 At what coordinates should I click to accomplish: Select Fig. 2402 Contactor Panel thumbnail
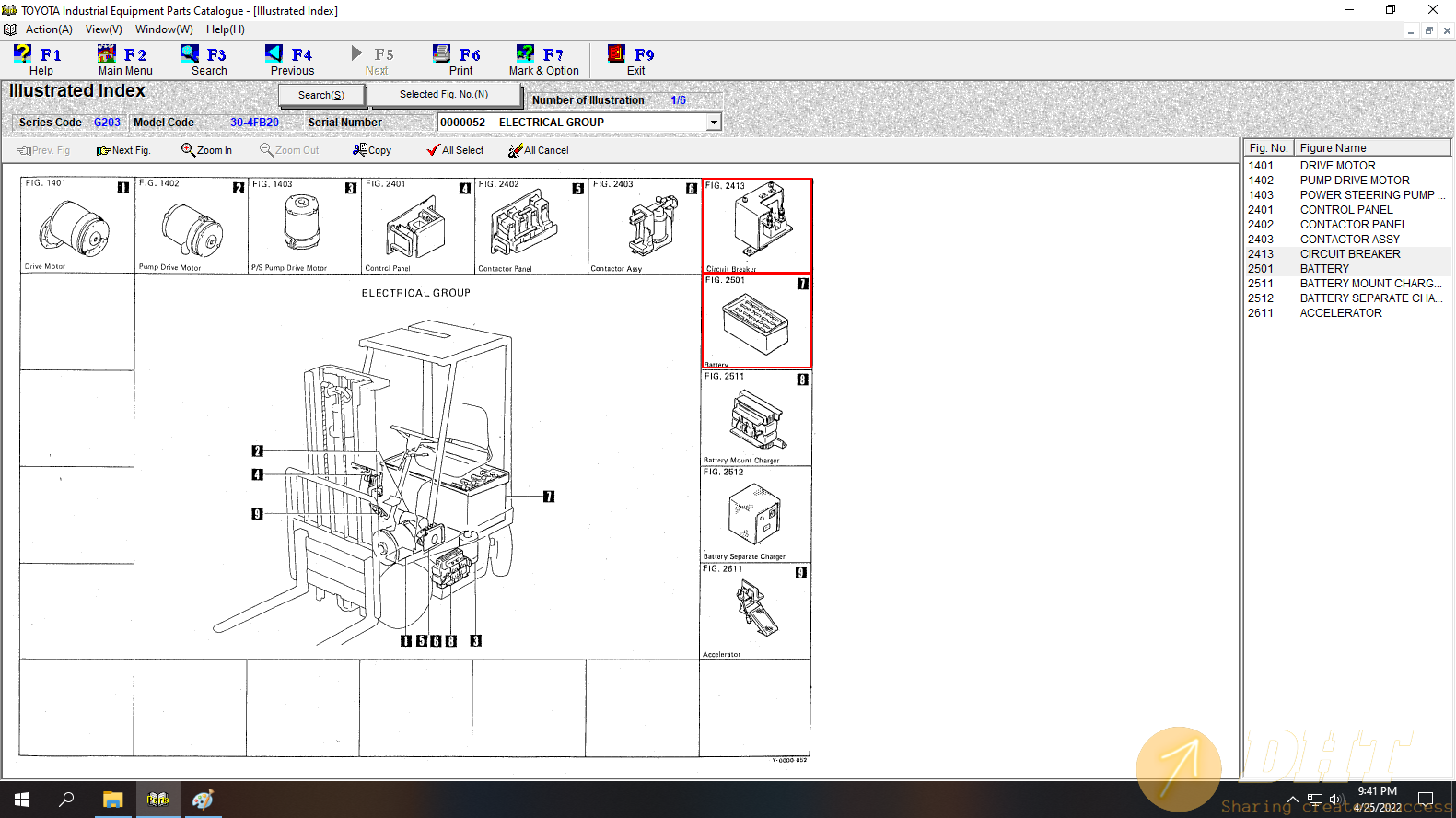point(531,226)
